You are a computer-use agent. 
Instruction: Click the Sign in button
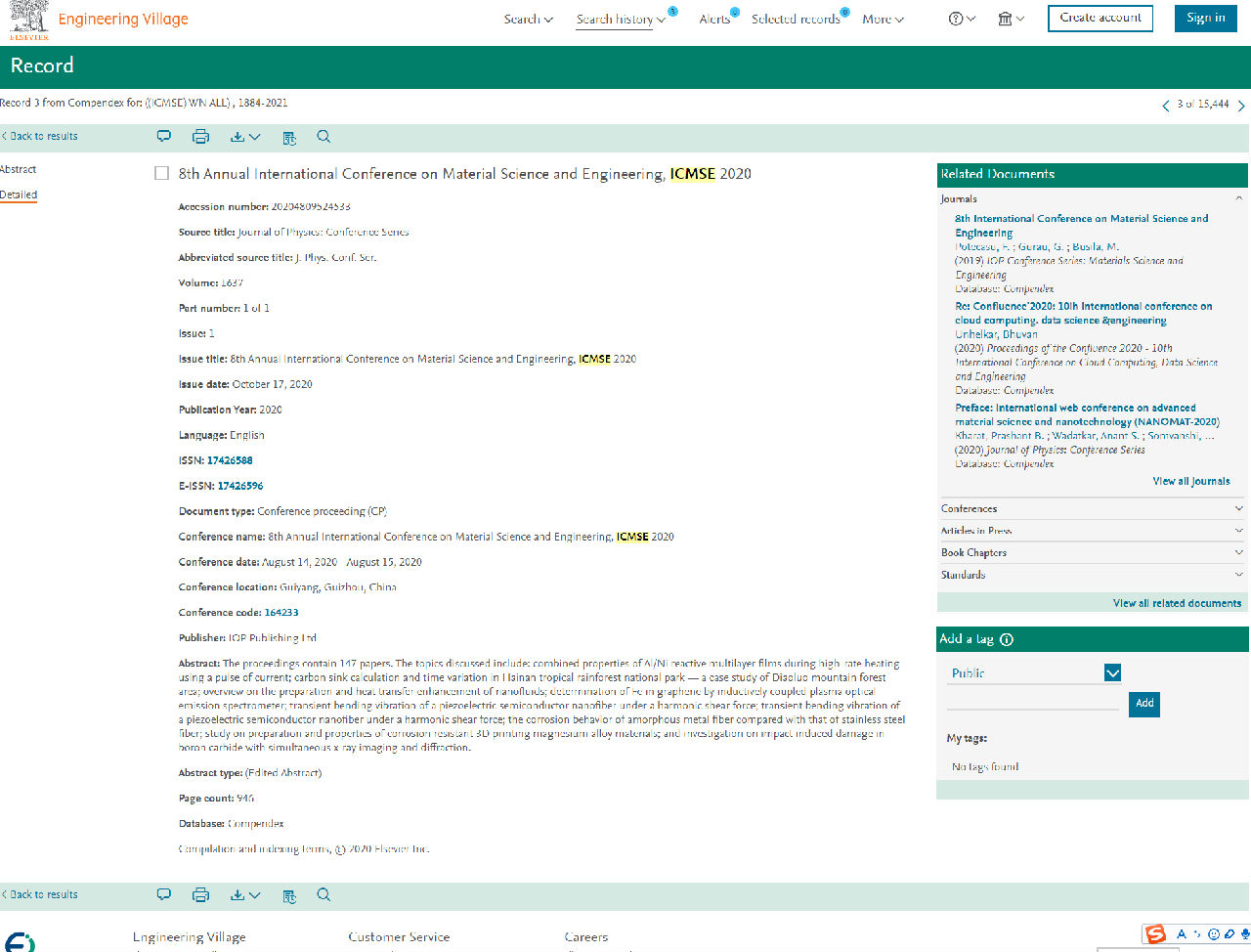[x=1206, y=18]
